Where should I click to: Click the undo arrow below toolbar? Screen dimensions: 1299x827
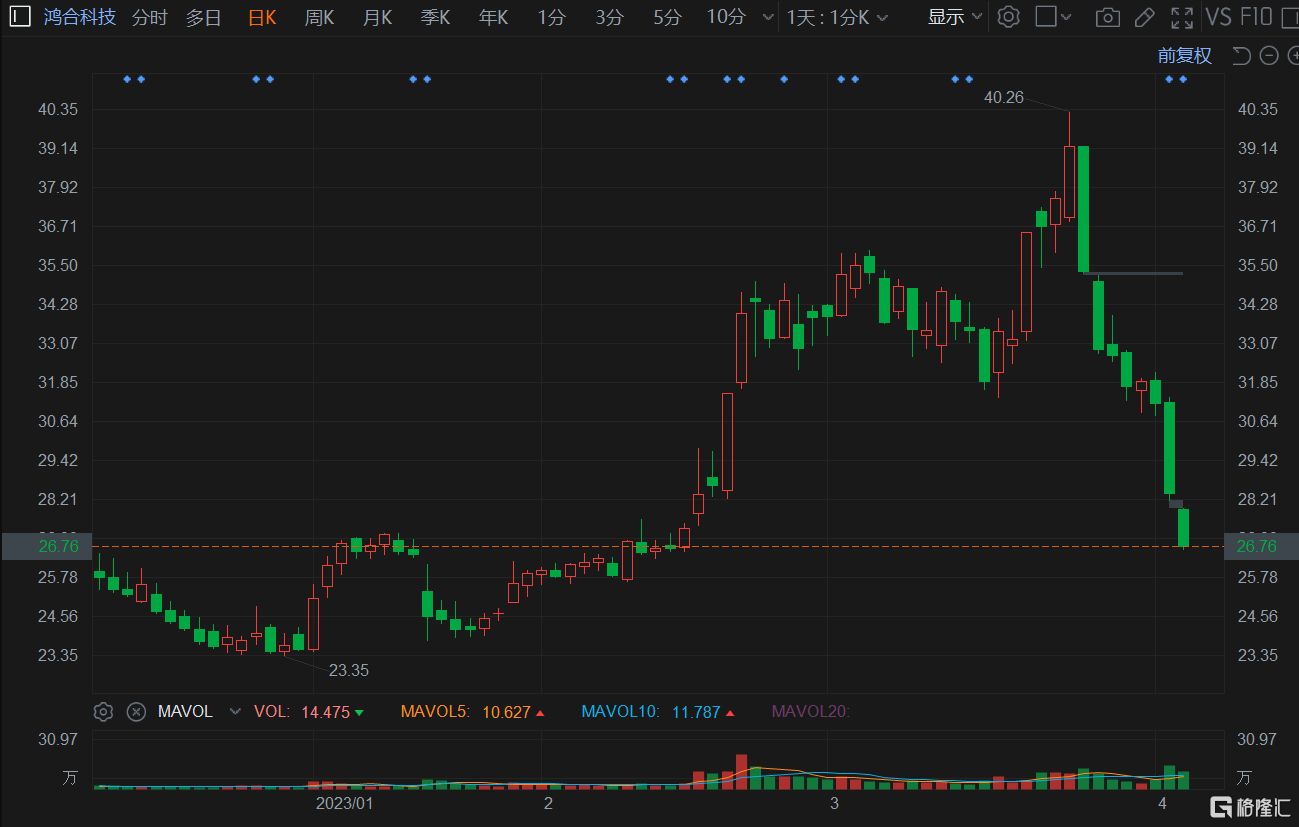(x=1241, y=56)
